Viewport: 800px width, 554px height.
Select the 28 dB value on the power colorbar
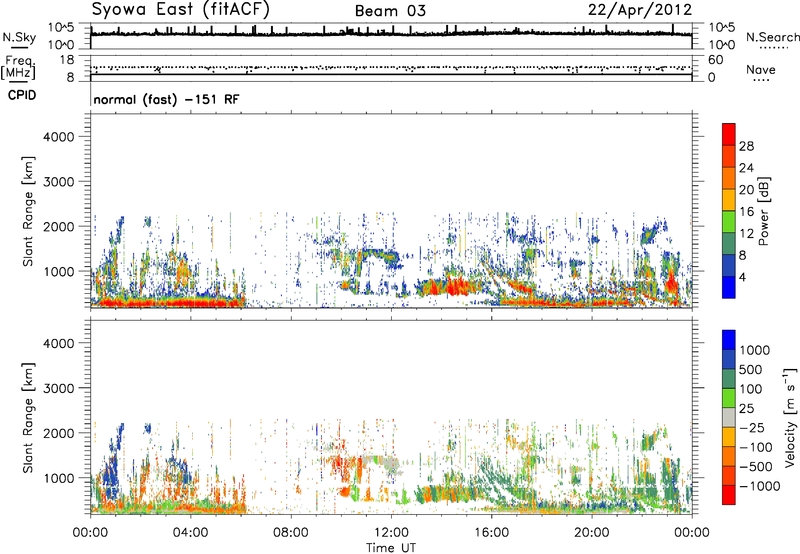746,146
